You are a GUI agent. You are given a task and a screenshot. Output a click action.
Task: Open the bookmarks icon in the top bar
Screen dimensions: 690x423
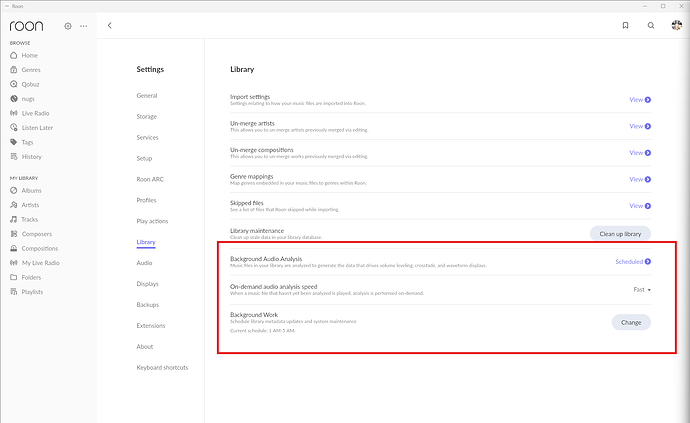625,26
